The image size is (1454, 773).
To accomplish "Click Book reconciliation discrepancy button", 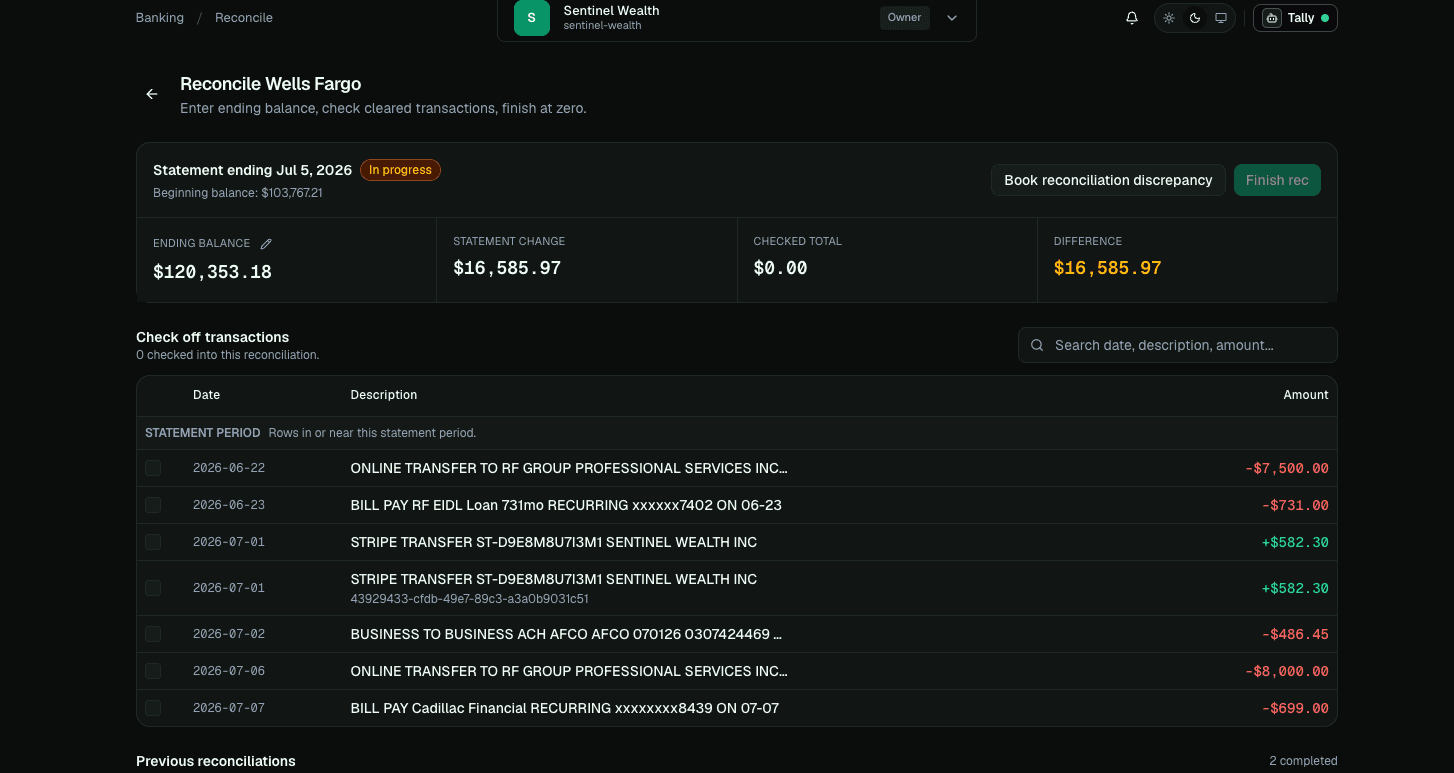I will [1108, 180].
